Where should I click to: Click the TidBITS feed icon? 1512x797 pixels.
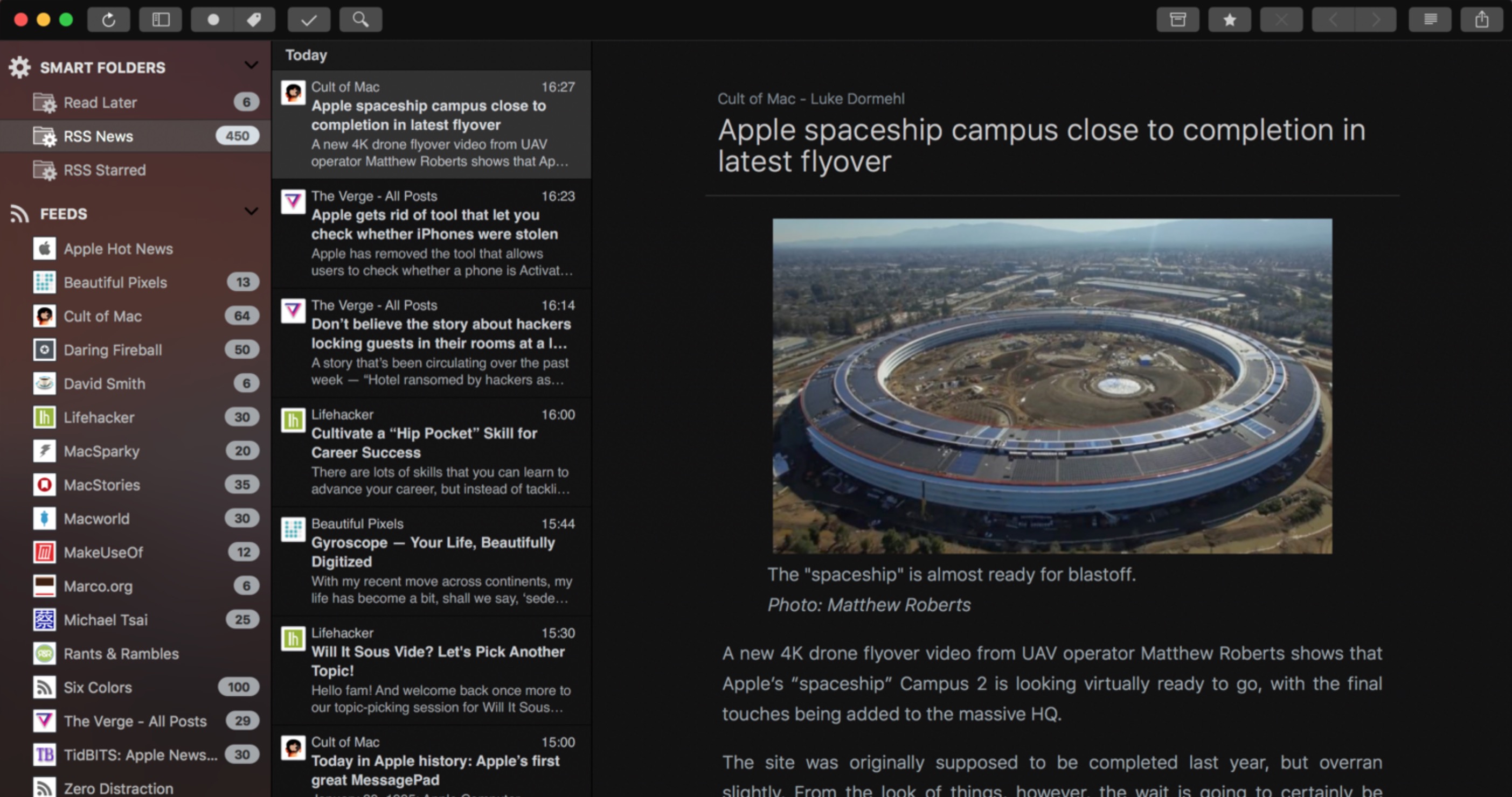click(45, 755)
